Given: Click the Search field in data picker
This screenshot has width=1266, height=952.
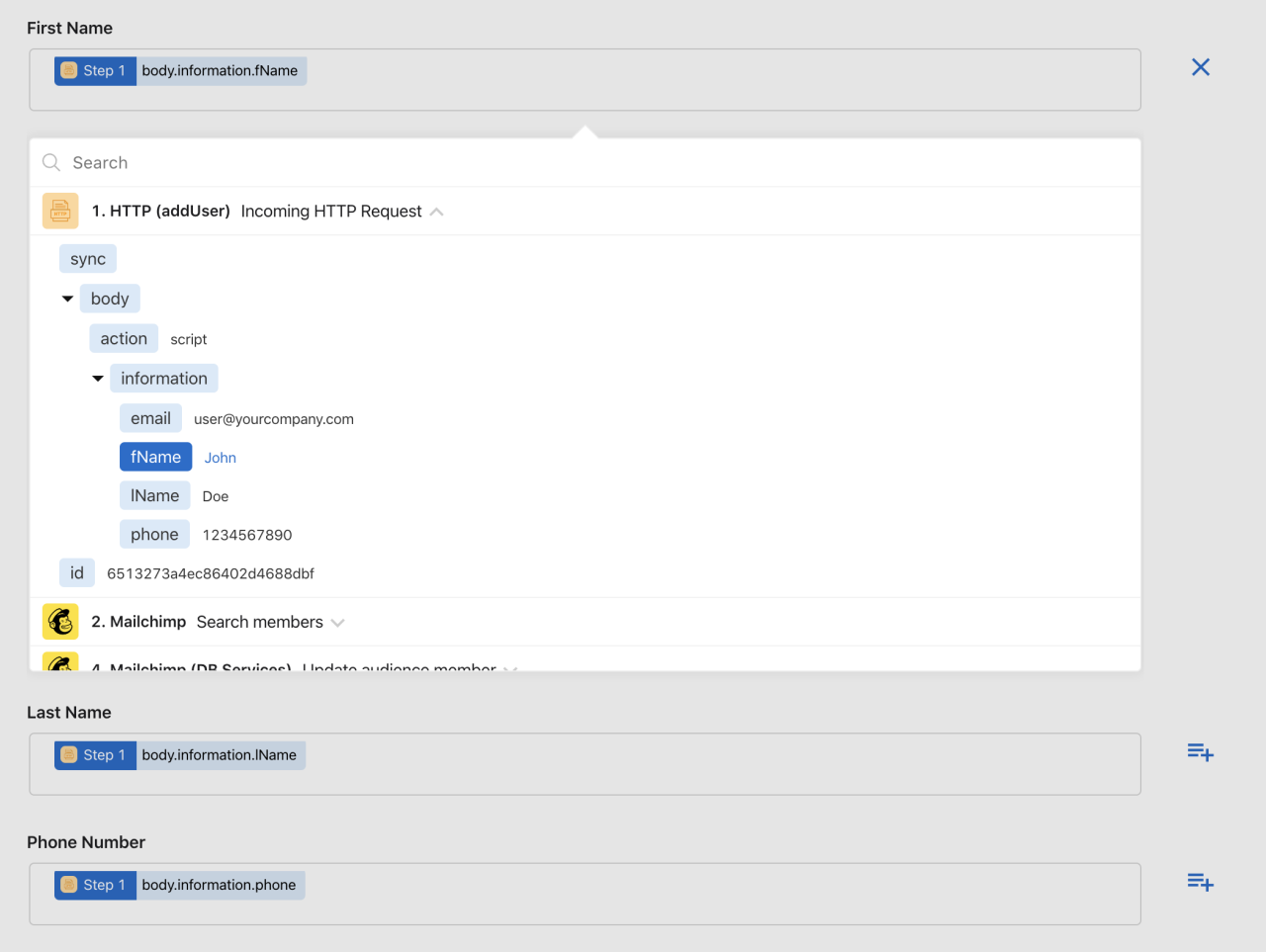Looking at the screenshot, I should point(586,162).
